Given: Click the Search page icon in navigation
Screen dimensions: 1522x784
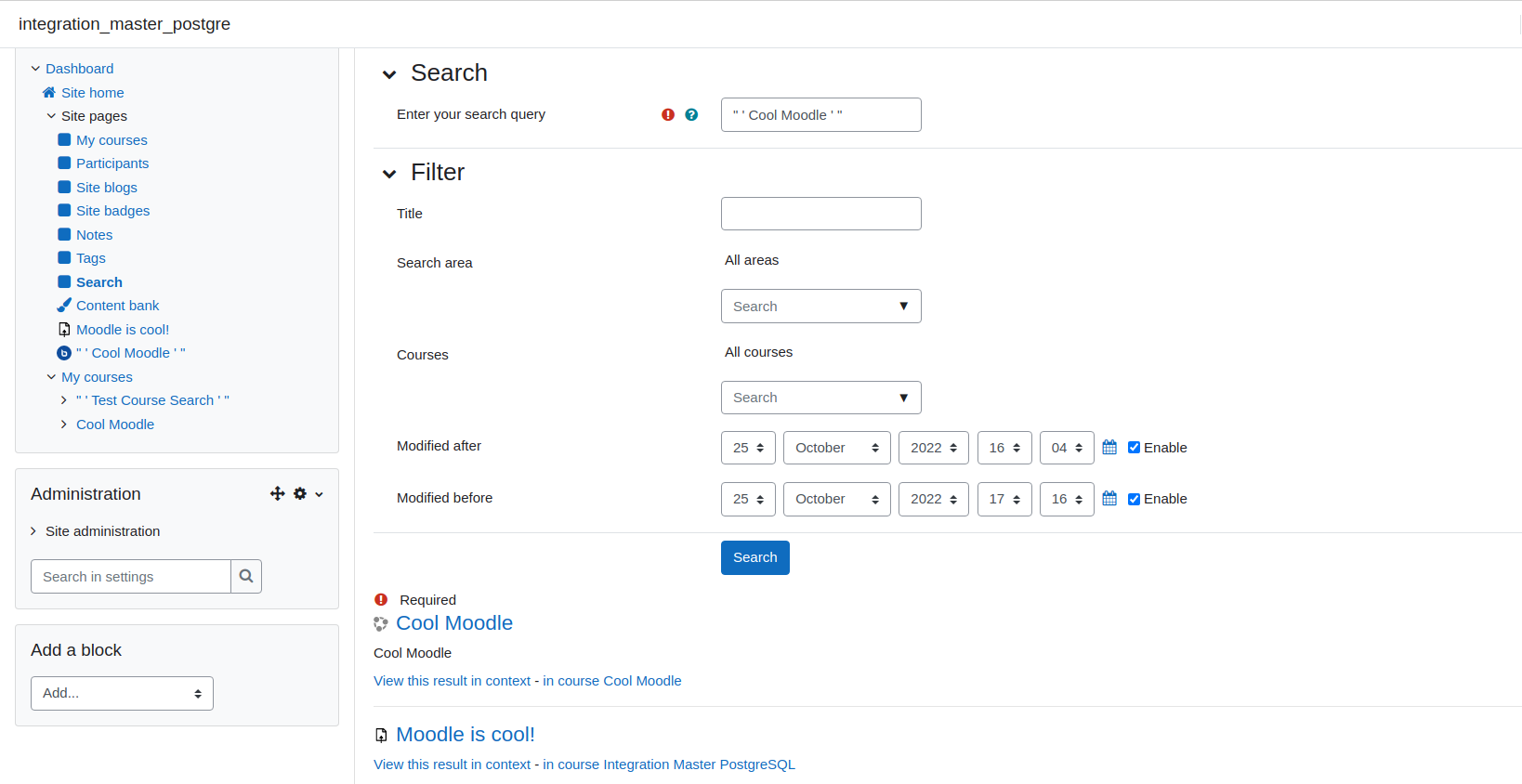Looking at the screenshot, I should (x=64, y=281).
